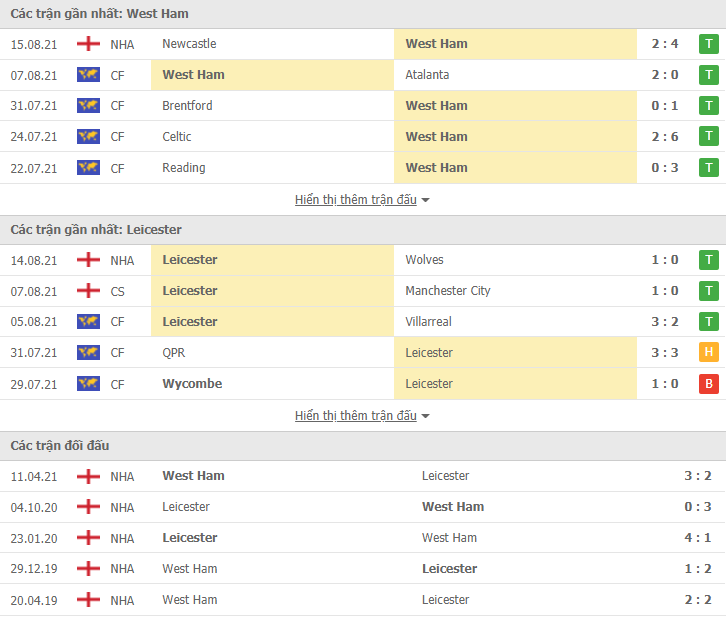Expand more Leicester matches link

tap(356, 416)
